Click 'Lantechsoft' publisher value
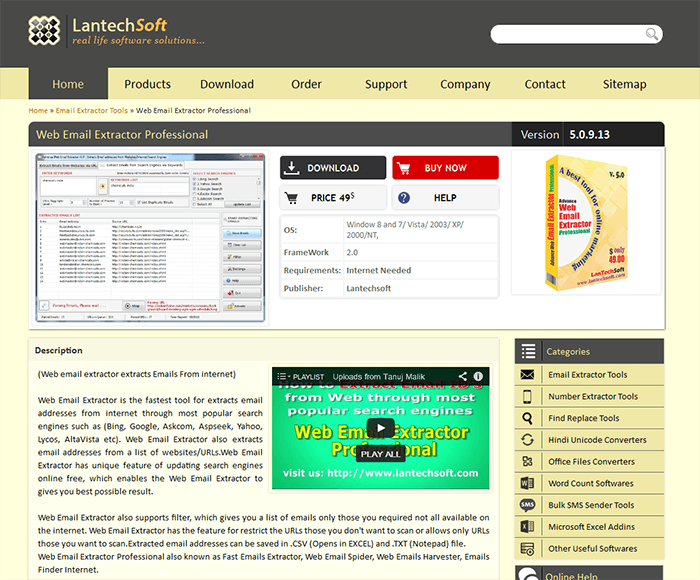The width and height of the screenshot is (700, 580). pyautogui.click(x=369, y=288)
